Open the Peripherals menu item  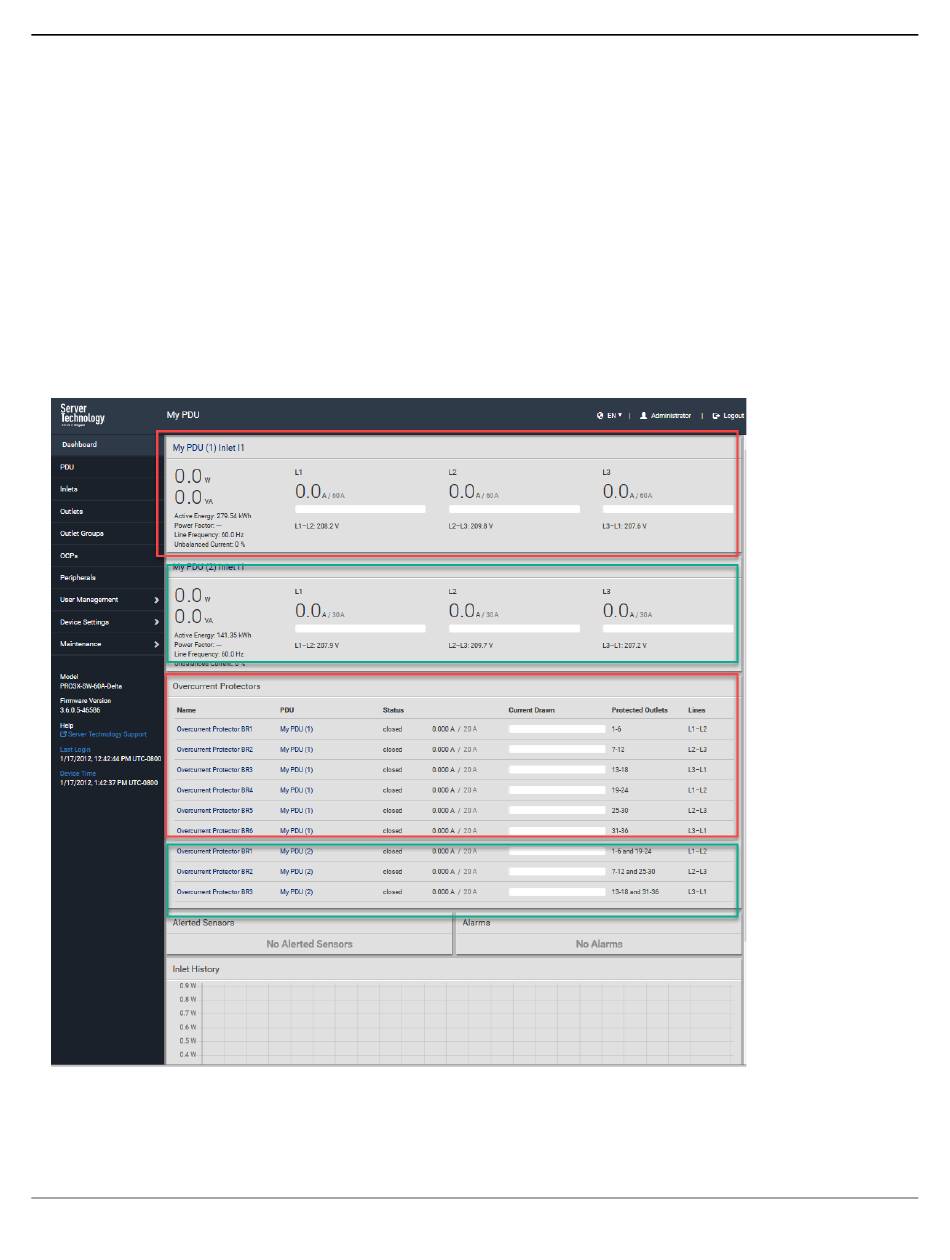pyautogui.click(x=107, y=577)
